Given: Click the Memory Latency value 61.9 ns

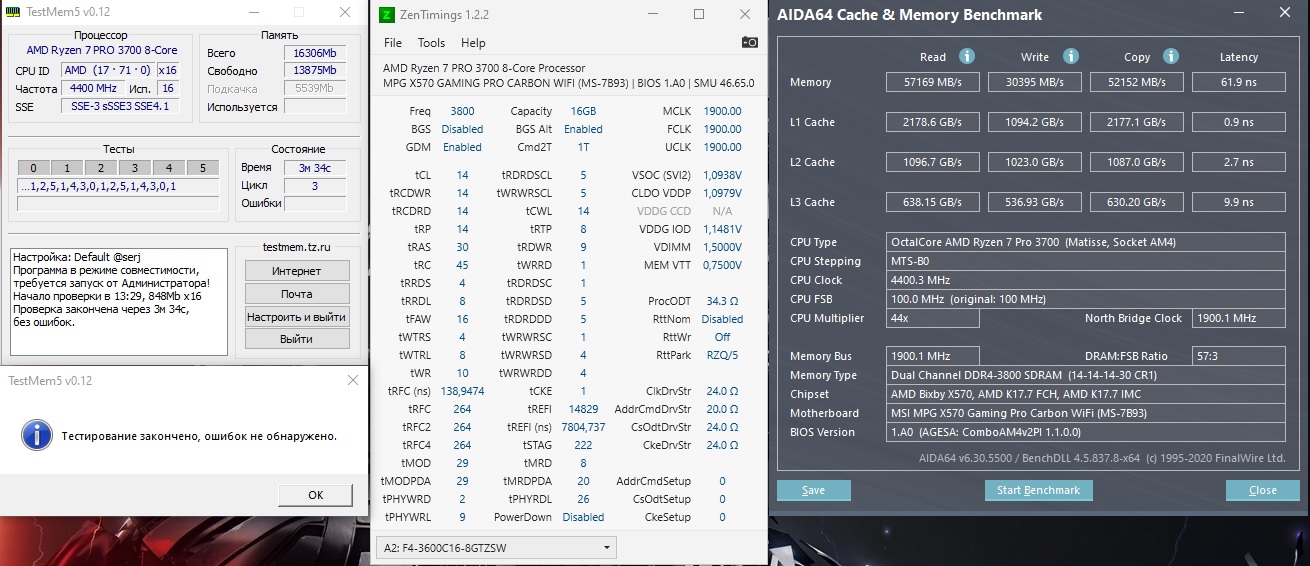Looking at the screenshot, I should (1238, 82).
